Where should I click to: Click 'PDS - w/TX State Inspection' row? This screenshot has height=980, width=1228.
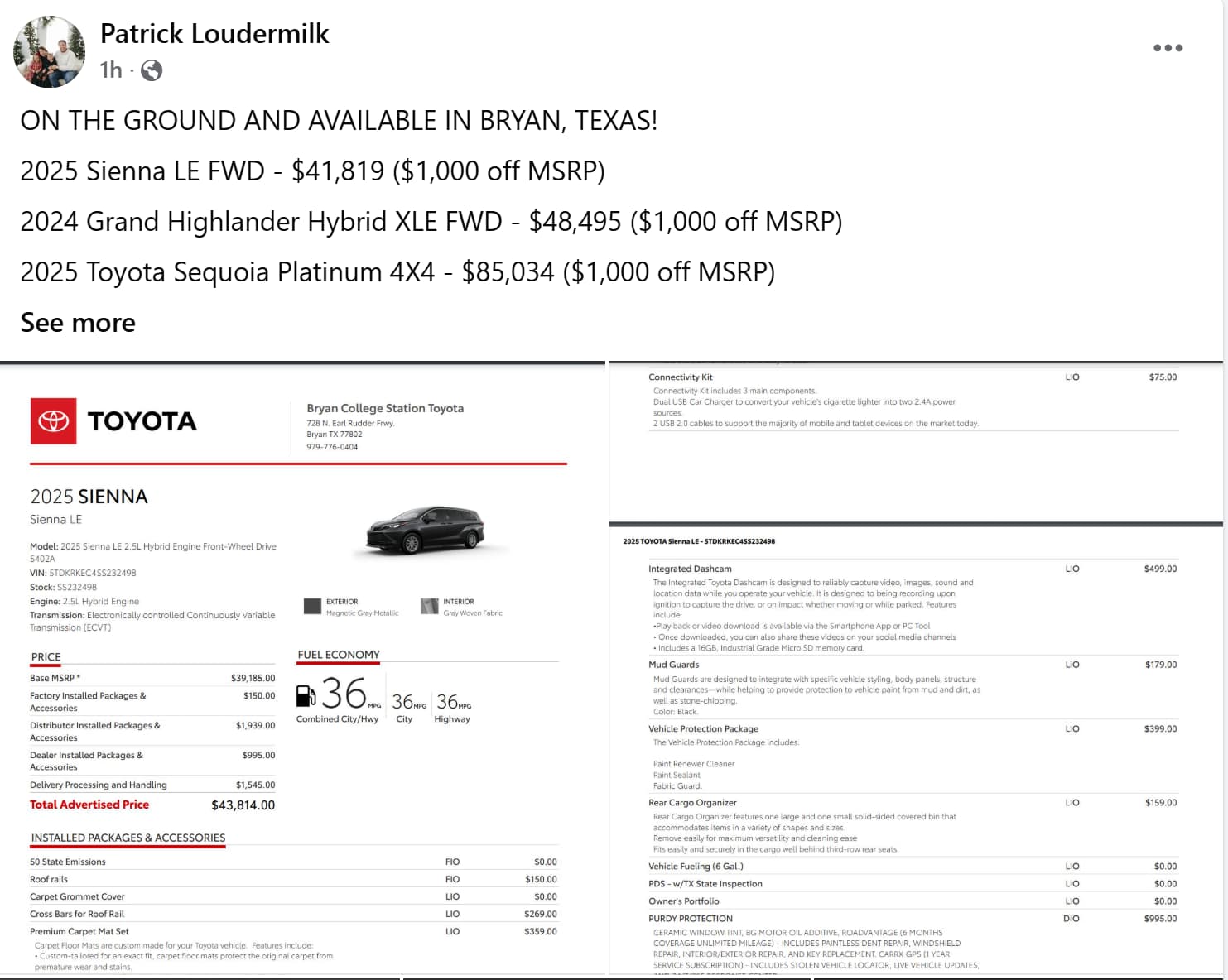click(913, 883)
